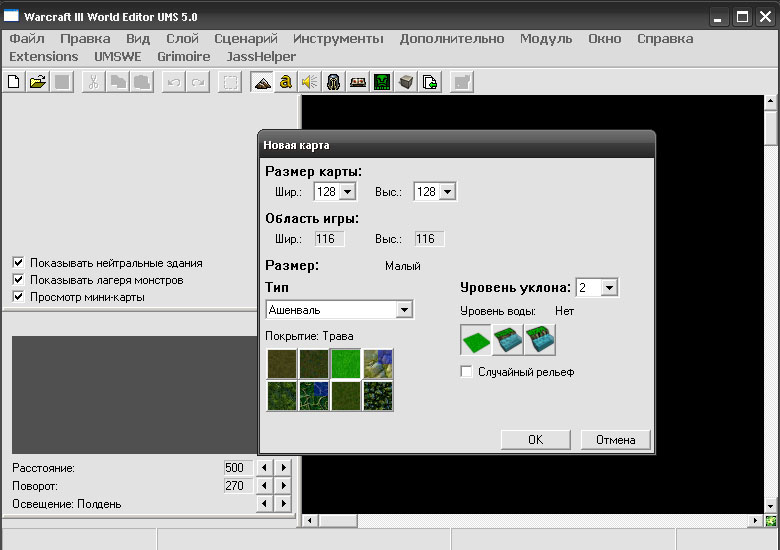The height and width of the screenshot is (550, 780).
Task: Open the Окно menu
Action: point(604,38)
